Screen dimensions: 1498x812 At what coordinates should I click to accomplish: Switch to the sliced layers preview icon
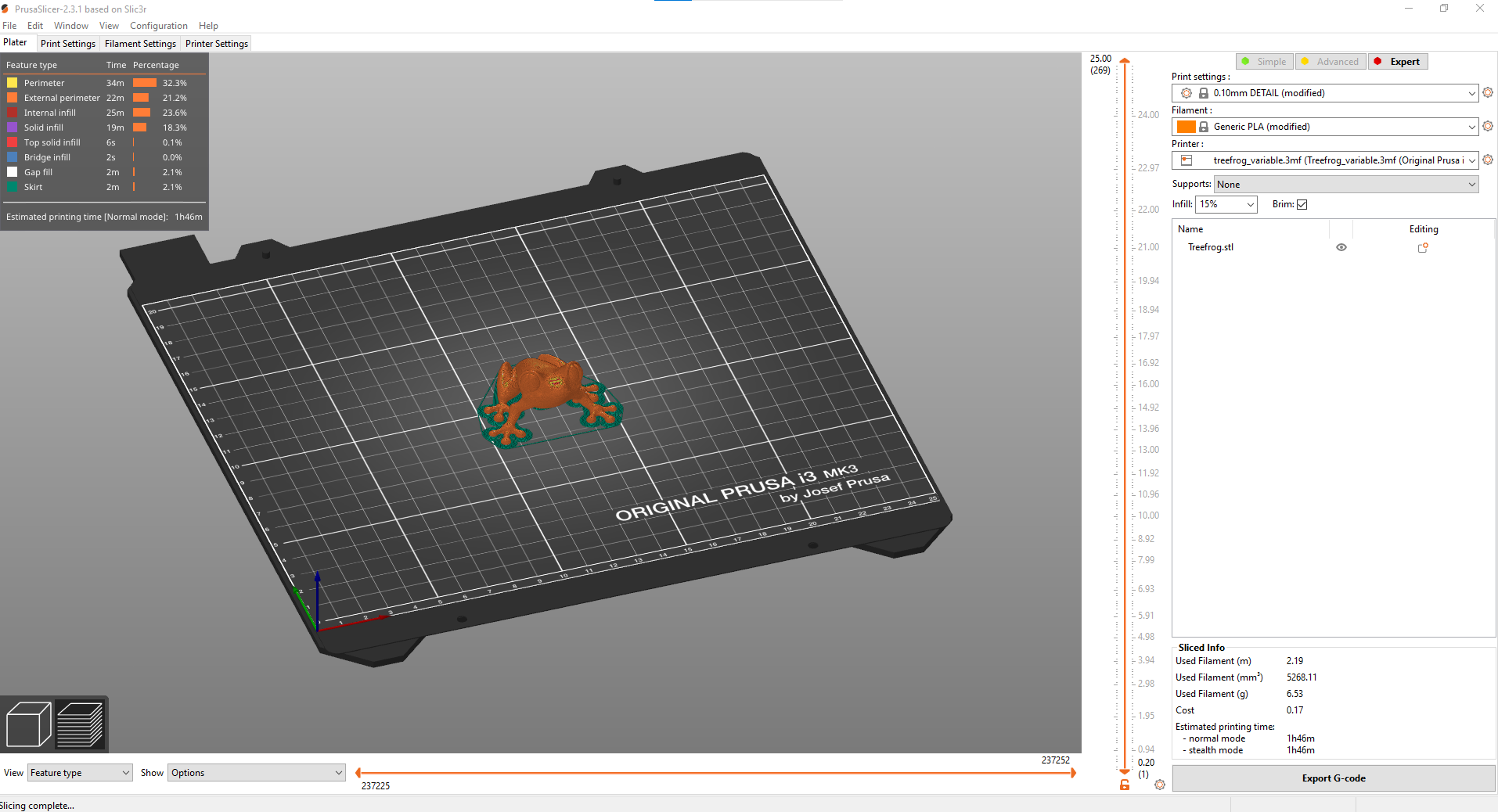click(x=80, y=724)
